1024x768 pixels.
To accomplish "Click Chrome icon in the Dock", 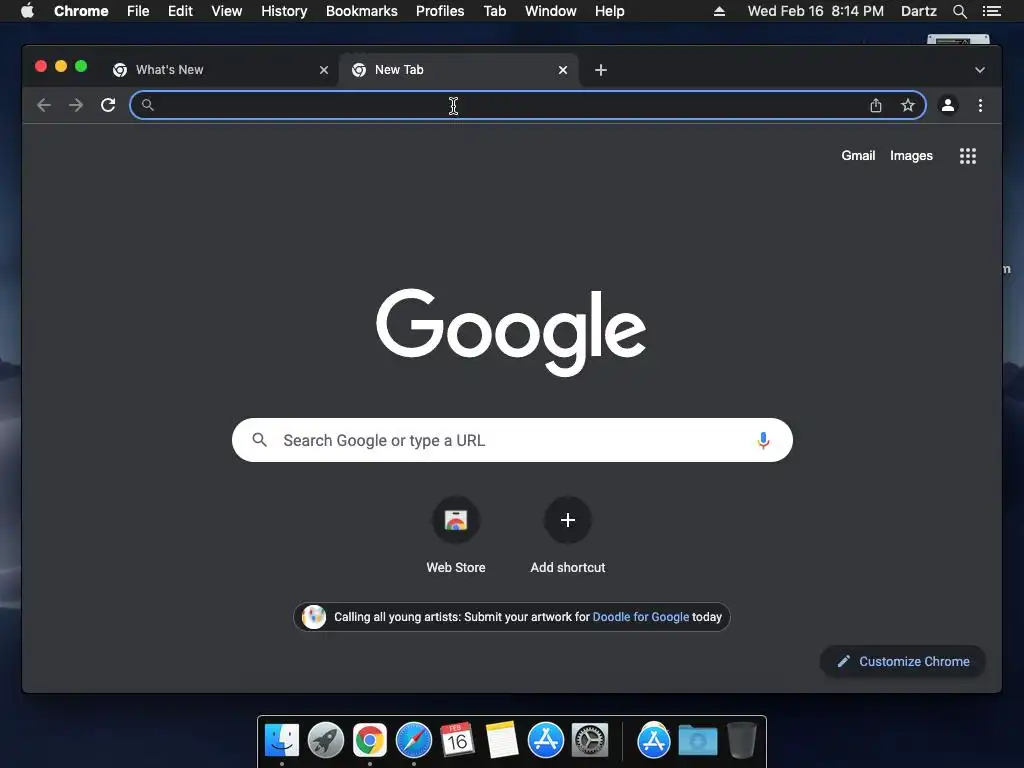I will click(x=370, y=741).
